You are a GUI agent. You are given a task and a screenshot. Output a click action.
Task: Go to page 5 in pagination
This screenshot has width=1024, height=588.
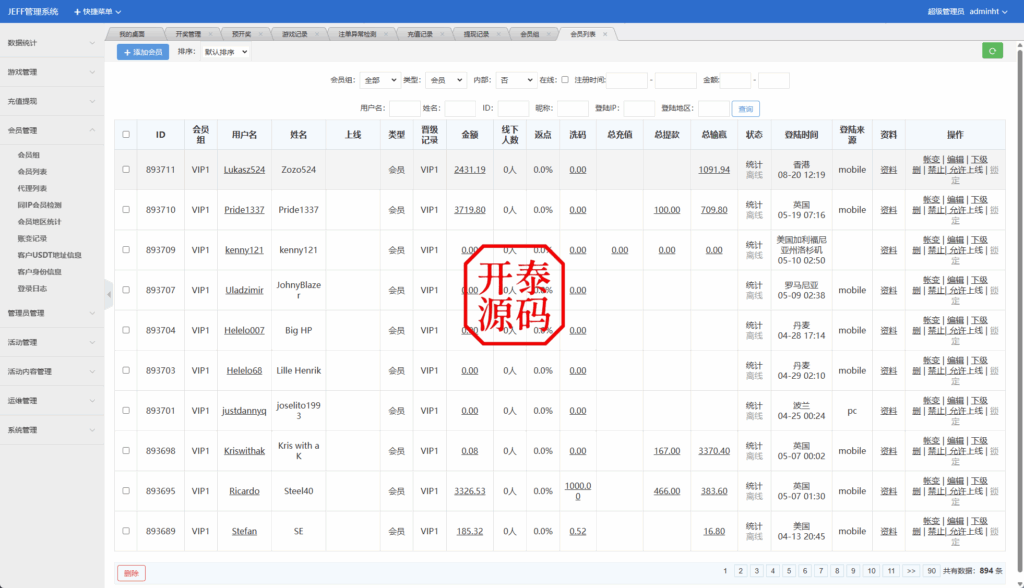point(789,569)
